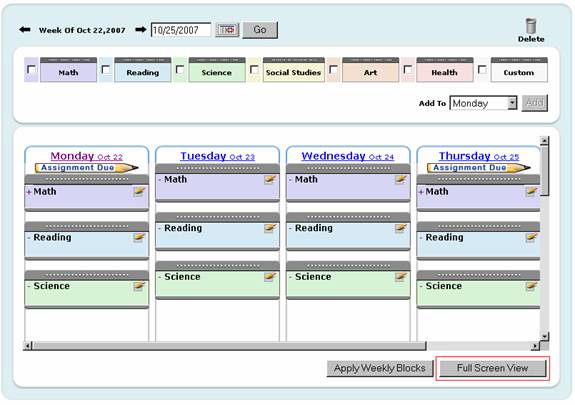This screenshot has width=575, height=405.
Task: Advance to next week with right arrow
Action: (x=140, y=29)
